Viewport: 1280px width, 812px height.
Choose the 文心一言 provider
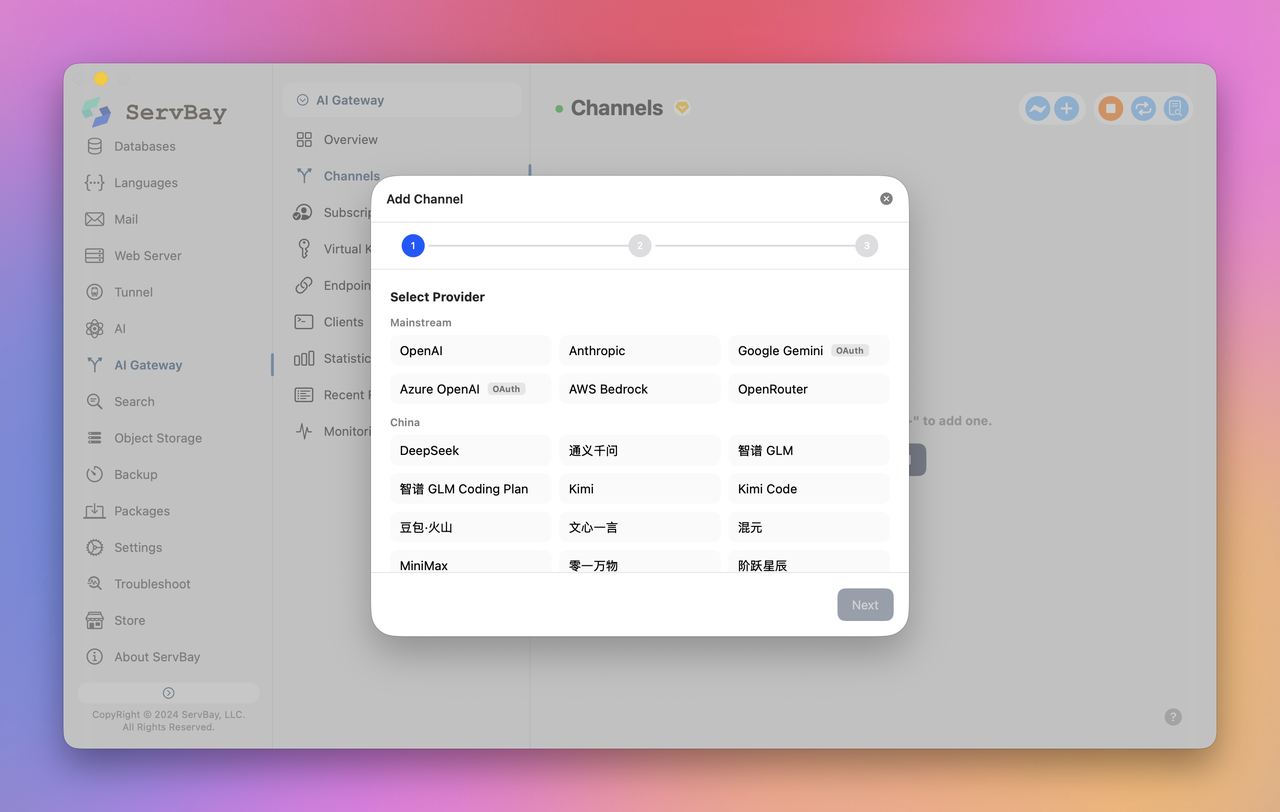640,527
